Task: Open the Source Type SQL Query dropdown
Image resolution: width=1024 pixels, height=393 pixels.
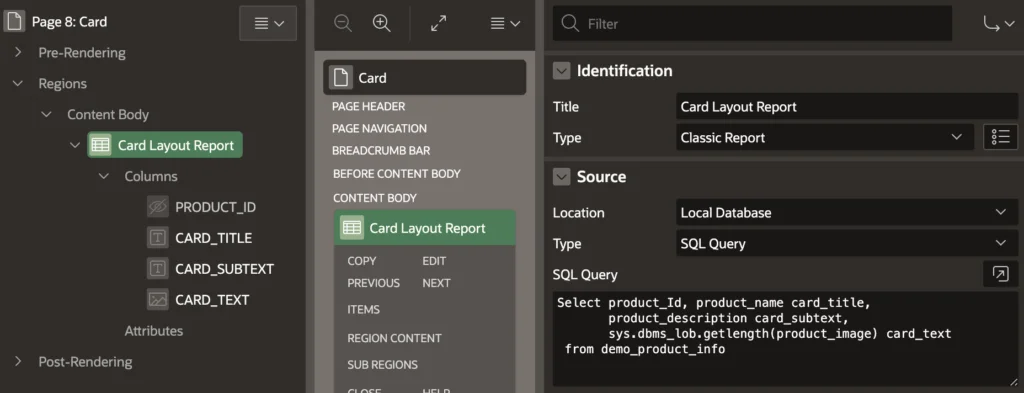Action: click(846, 244)
